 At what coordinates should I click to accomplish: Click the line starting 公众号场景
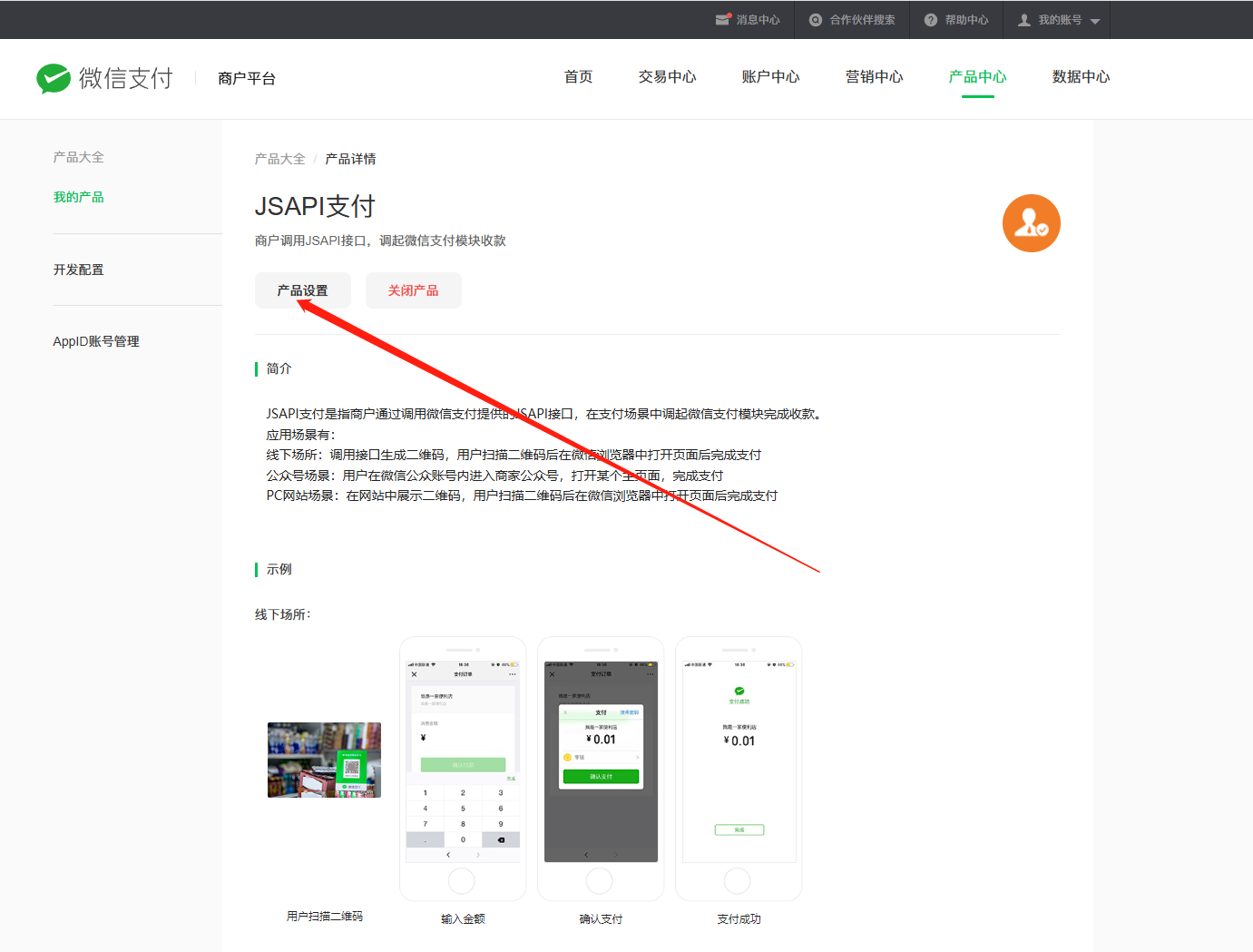pos(494,476)
